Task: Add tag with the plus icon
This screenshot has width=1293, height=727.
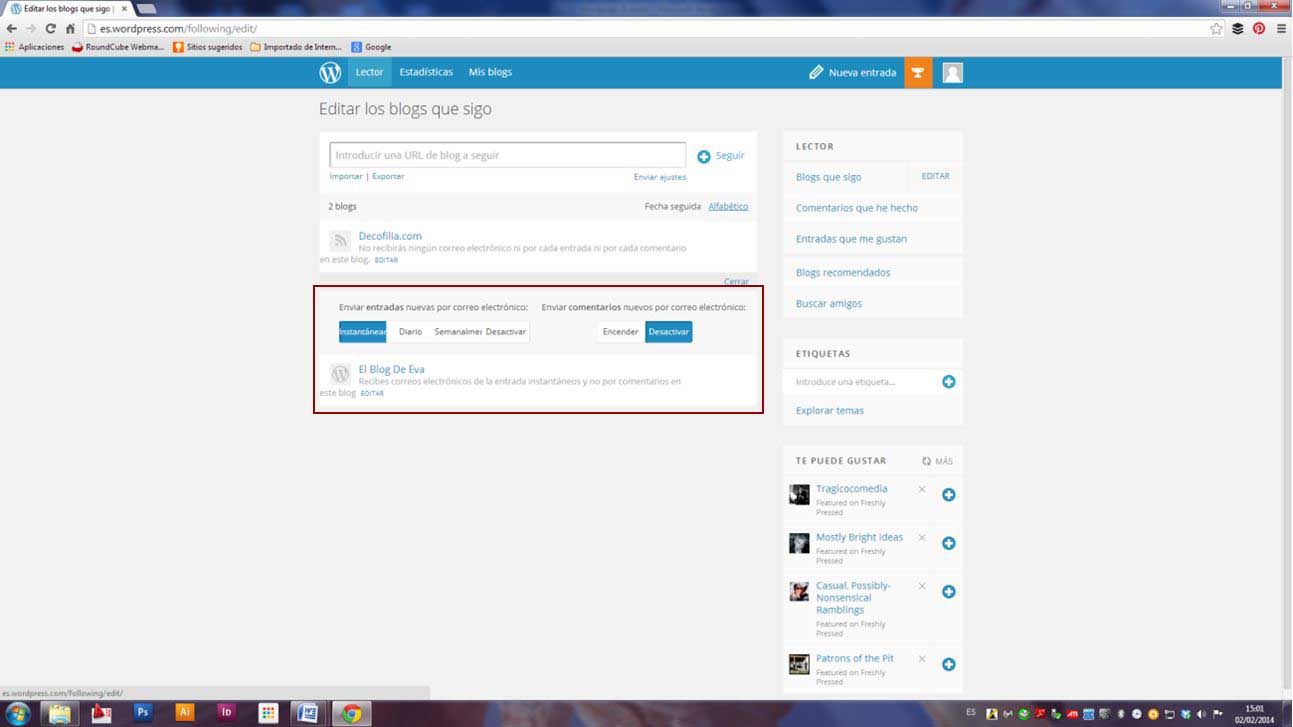Action: pos(949,382)
